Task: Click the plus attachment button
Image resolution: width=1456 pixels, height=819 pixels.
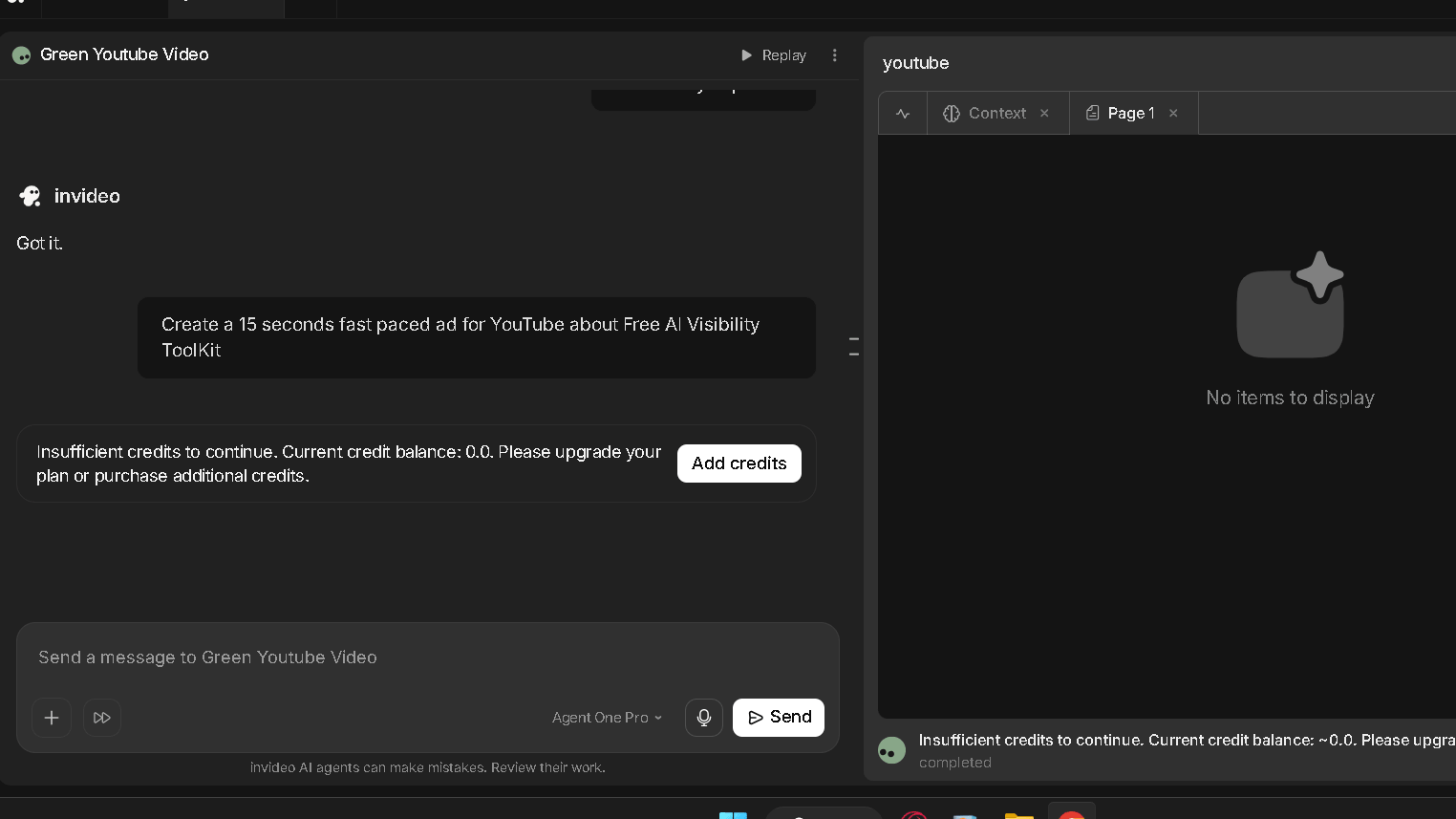Action: pos(52,718)
